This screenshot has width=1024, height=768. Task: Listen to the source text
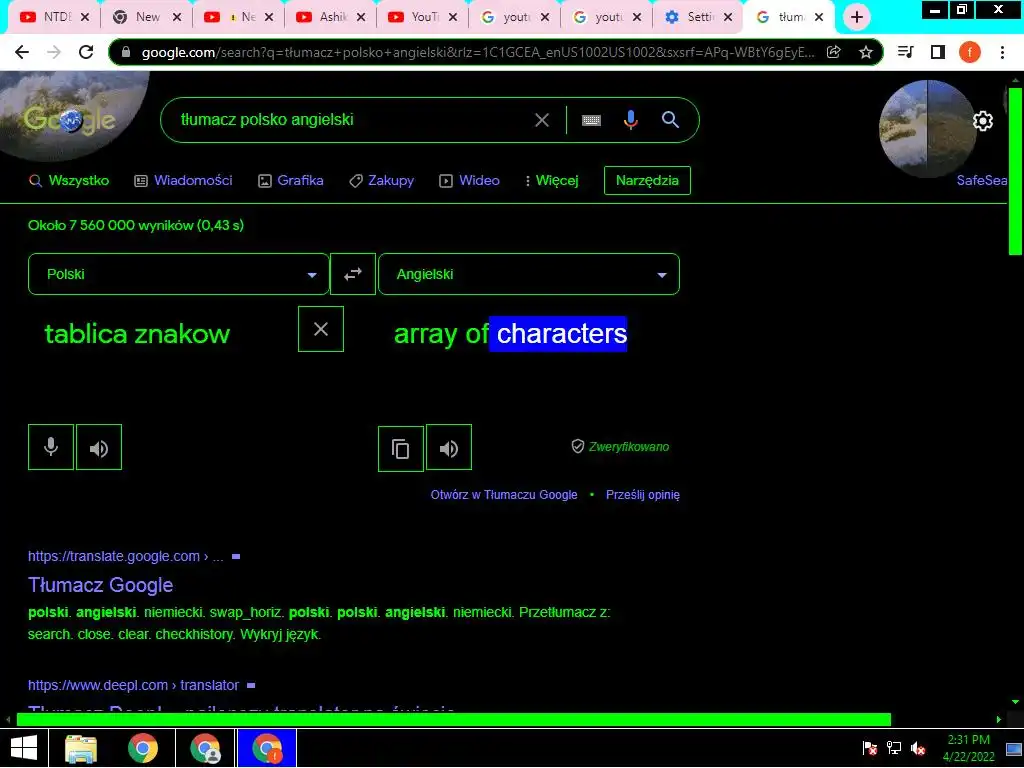[x=99, y=447]
